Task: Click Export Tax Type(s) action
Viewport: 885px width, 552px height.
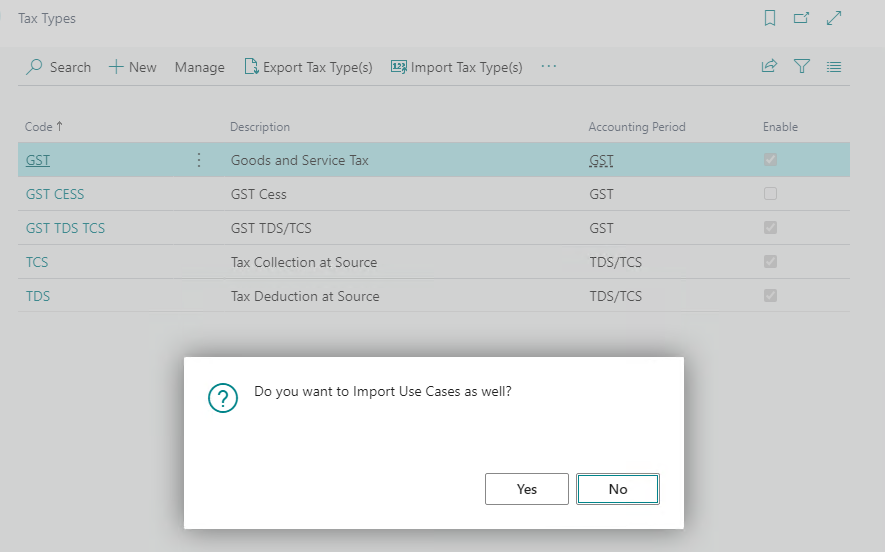Action: pyautogui.click(x=308, y=67)
